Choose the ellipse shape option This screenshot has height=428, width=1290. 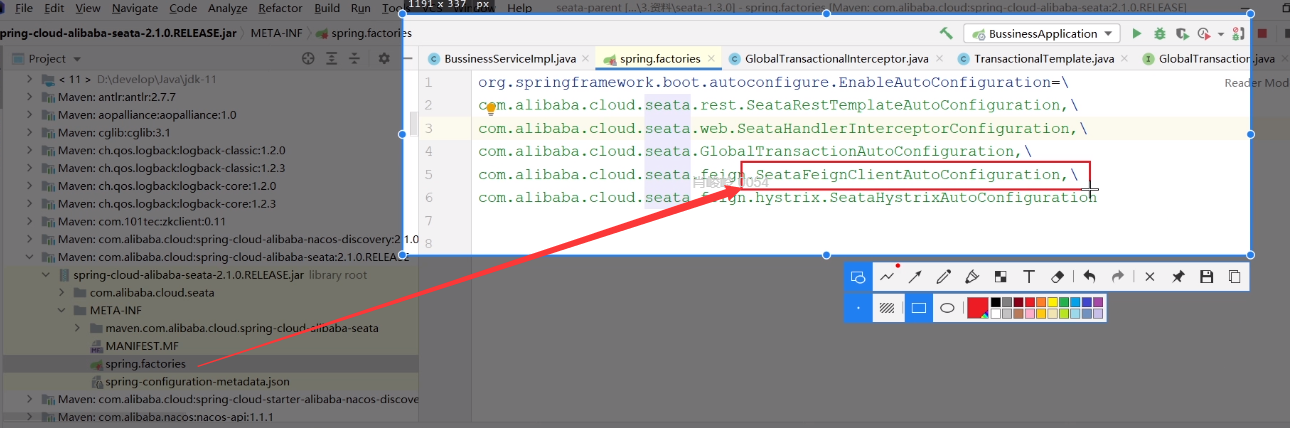point(947,308)
